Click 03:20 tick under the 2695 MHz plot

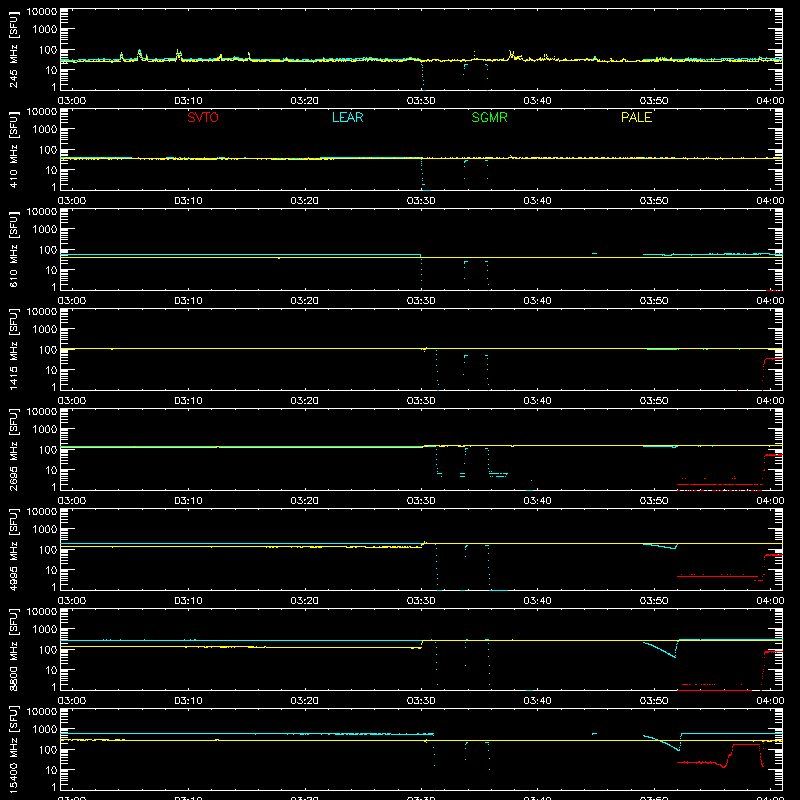tap(305, 501)
